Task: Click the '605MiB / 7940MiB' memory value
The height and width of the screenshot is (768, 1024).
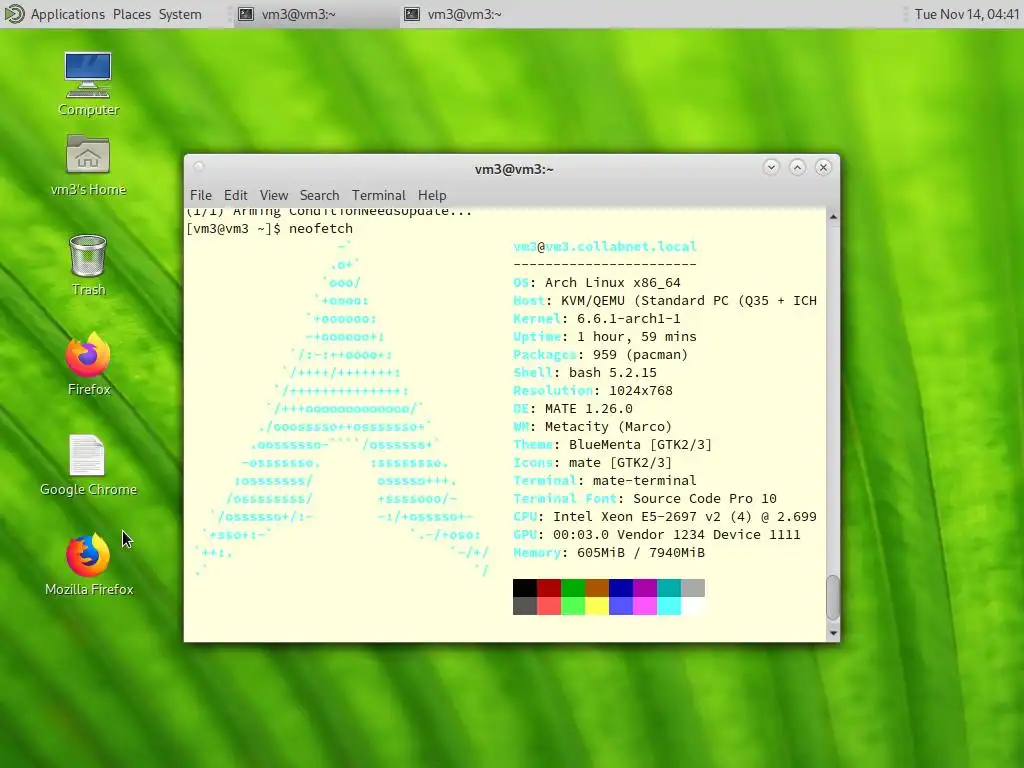Action: (641, 552)
